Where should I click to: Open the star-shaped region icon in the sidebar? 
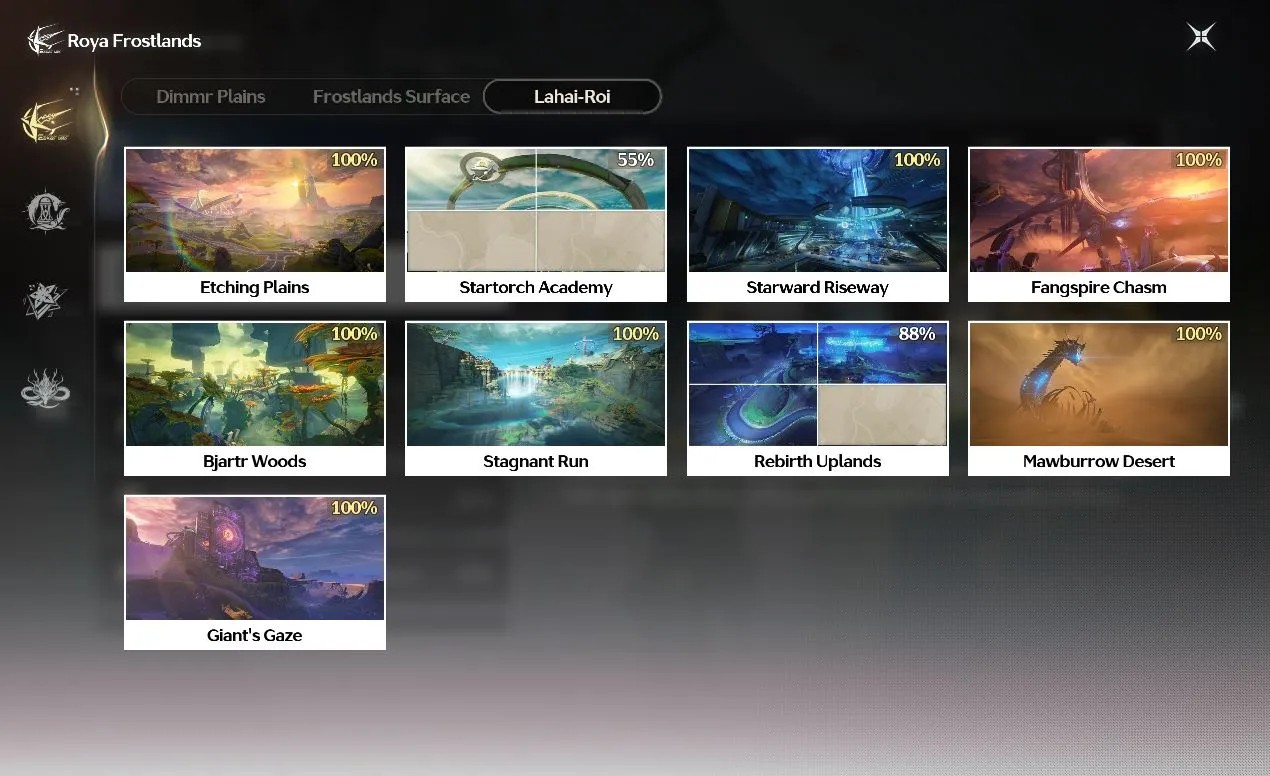pyautogui.click(x=46, y=300)
